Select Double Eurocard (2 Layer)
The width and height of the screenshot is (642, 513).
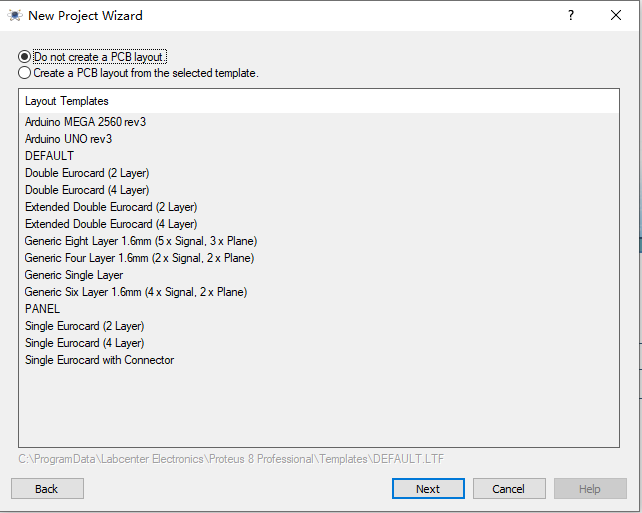pos(87,173)
